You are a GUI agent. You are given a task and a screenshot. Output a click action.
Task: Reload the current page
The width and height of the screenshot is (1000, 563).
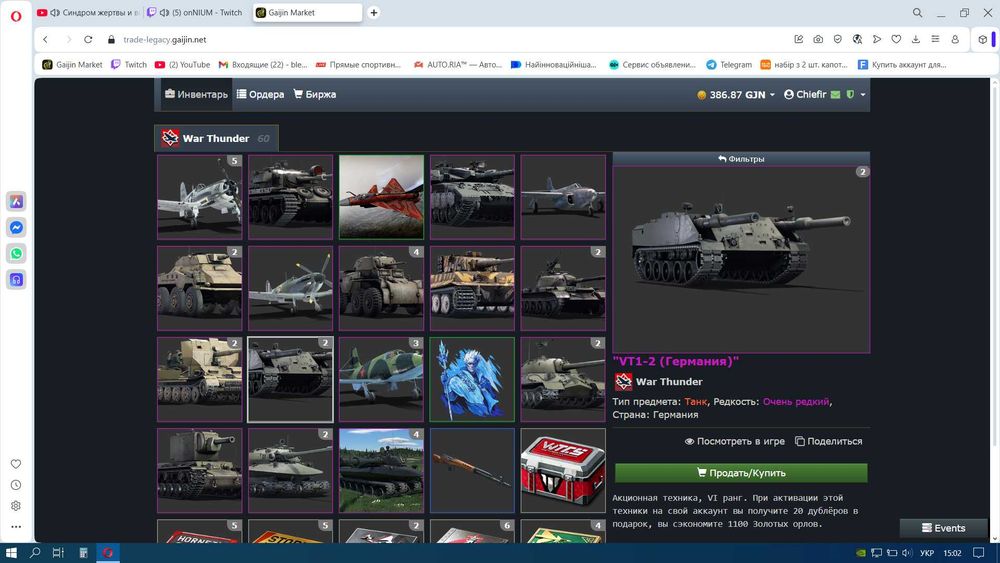click(88, 40)
